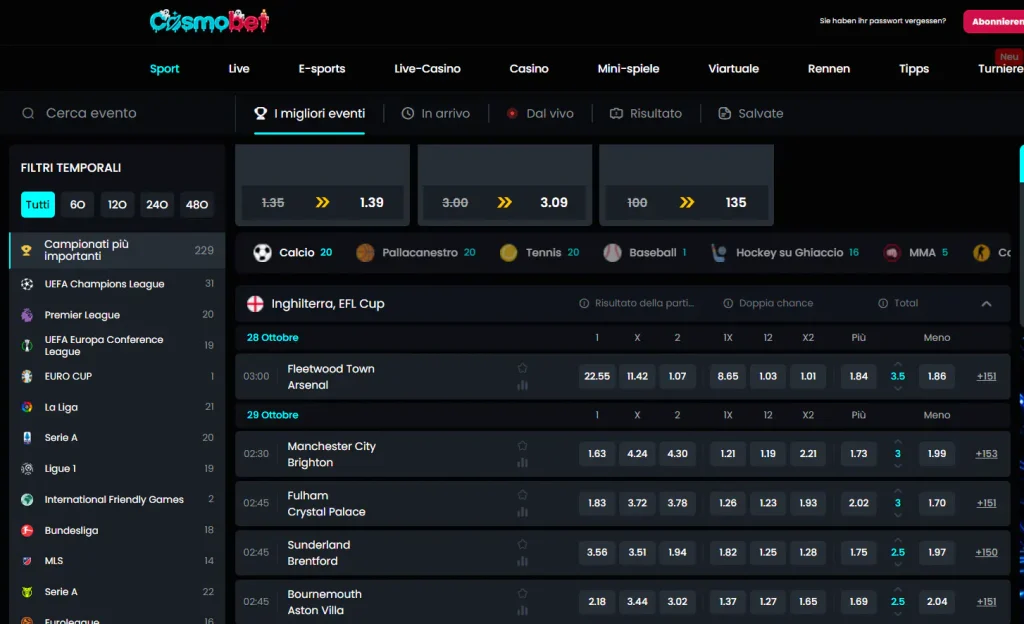Click the info icon next to Total
This screenshot has height=624, width=1024.
(883, 304)
